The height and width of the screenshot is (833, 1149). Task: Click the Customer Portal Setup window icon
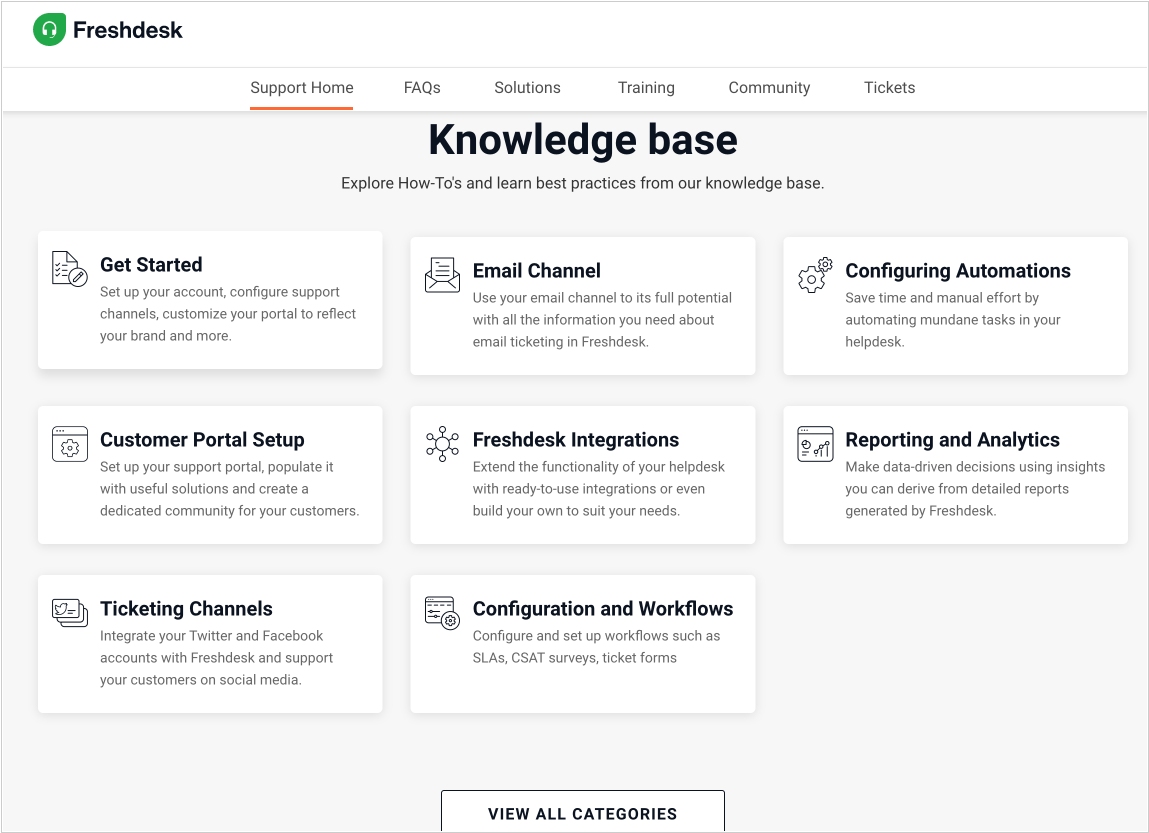(69, 444)
